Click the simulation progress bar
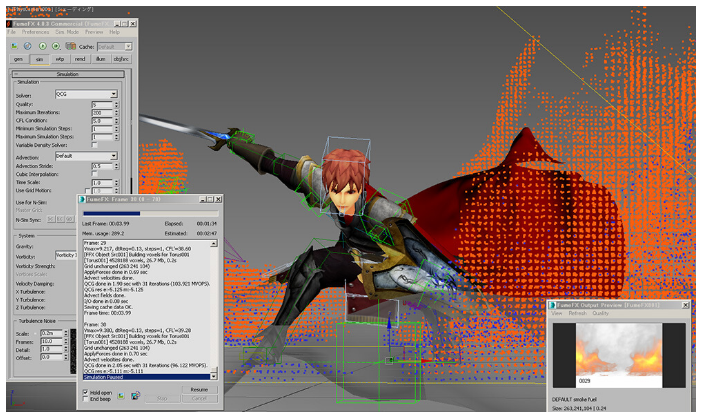The width and height of the screenshot is (701, 417). pyautogui.click(x=150, y=213)
